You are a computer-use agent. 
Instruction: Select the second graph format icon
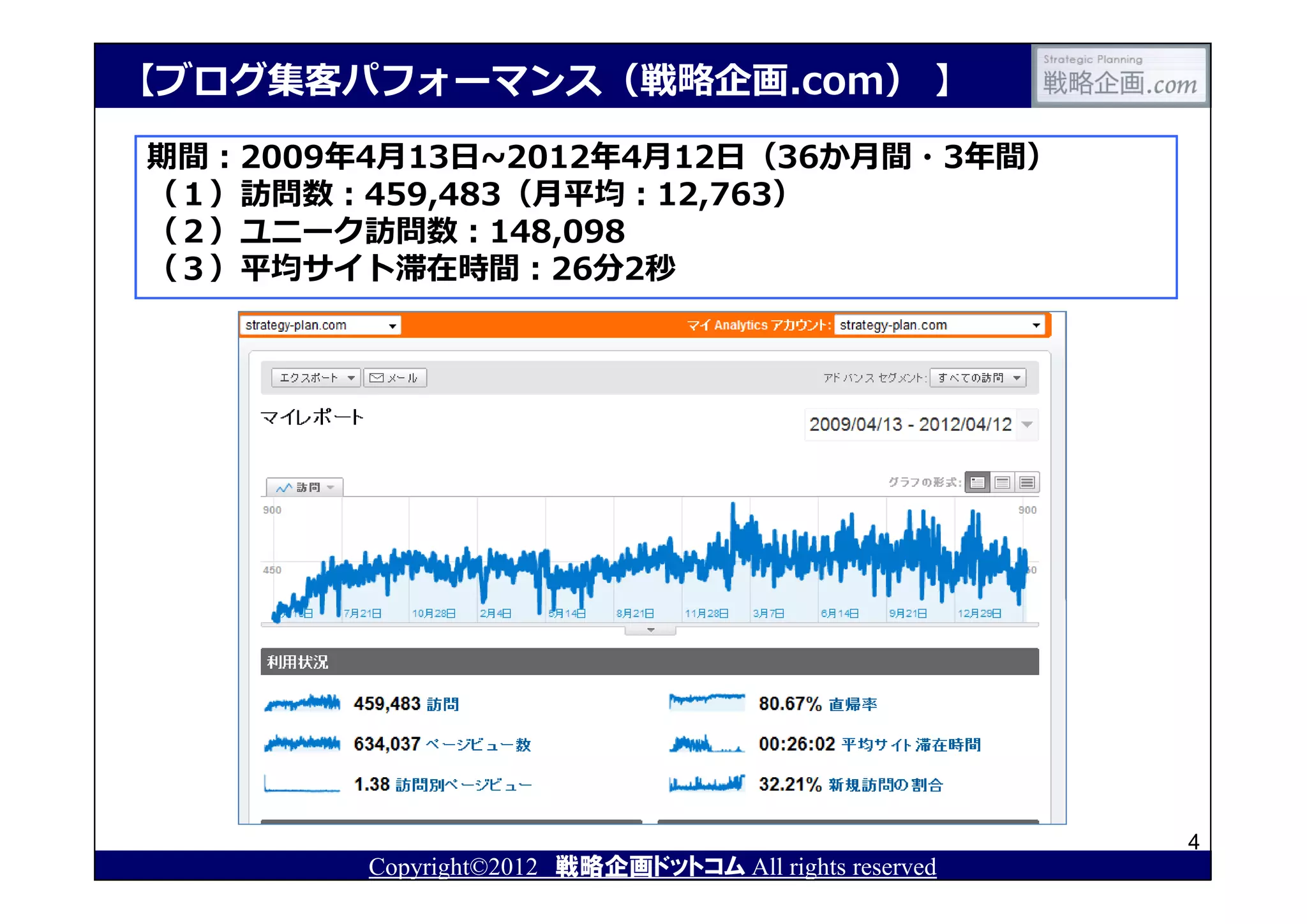coord(1002,482)
